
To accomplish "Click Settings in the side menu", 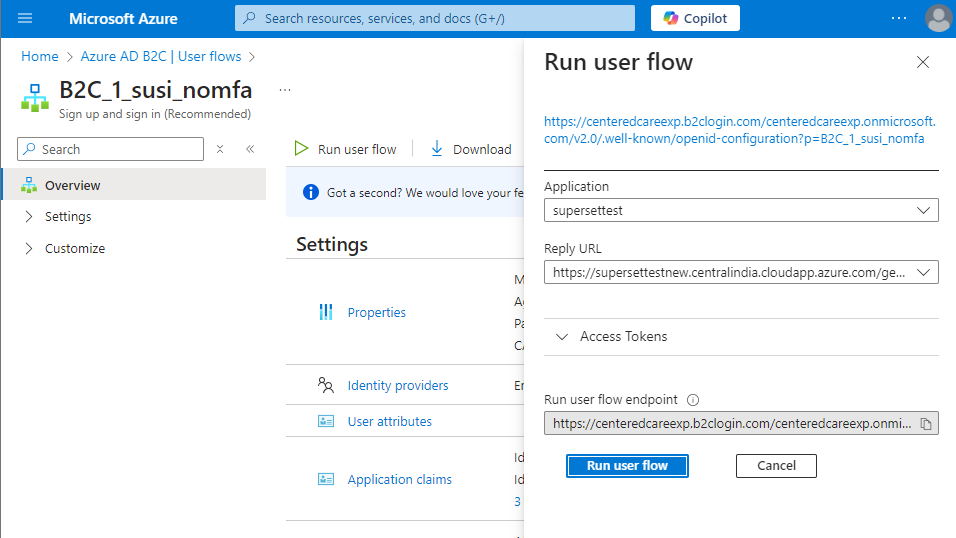I will click(x=68, y=217).
